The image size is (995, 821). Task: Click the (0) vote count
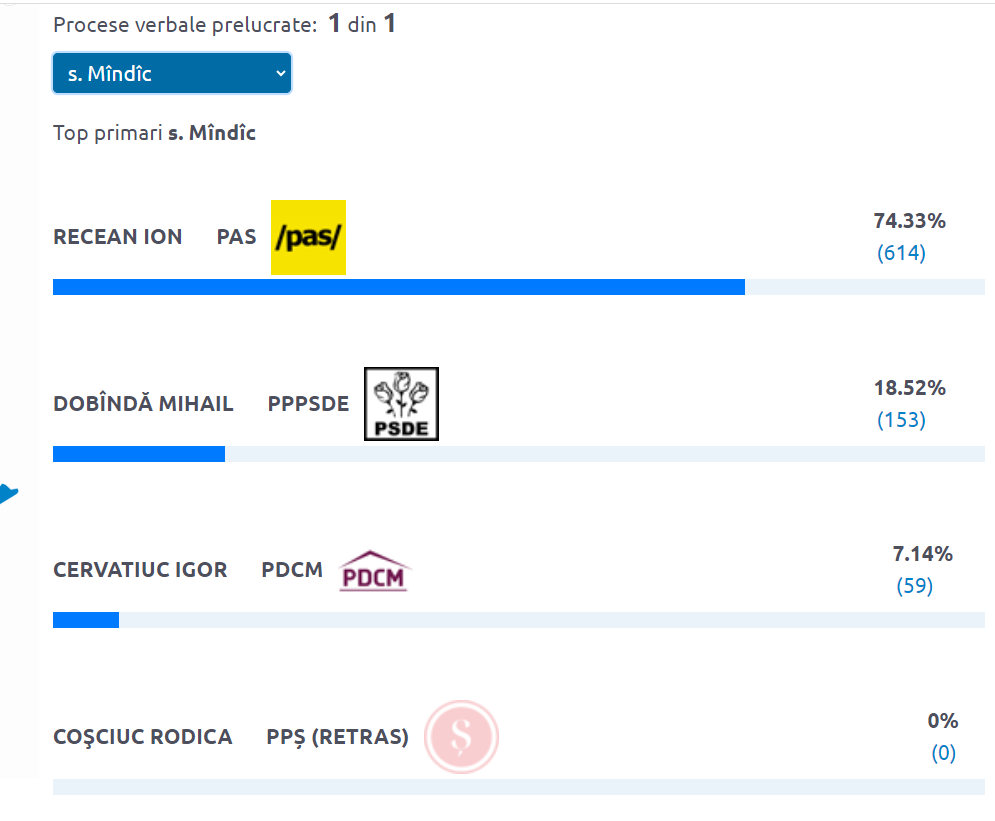click(x=944, y=753)
